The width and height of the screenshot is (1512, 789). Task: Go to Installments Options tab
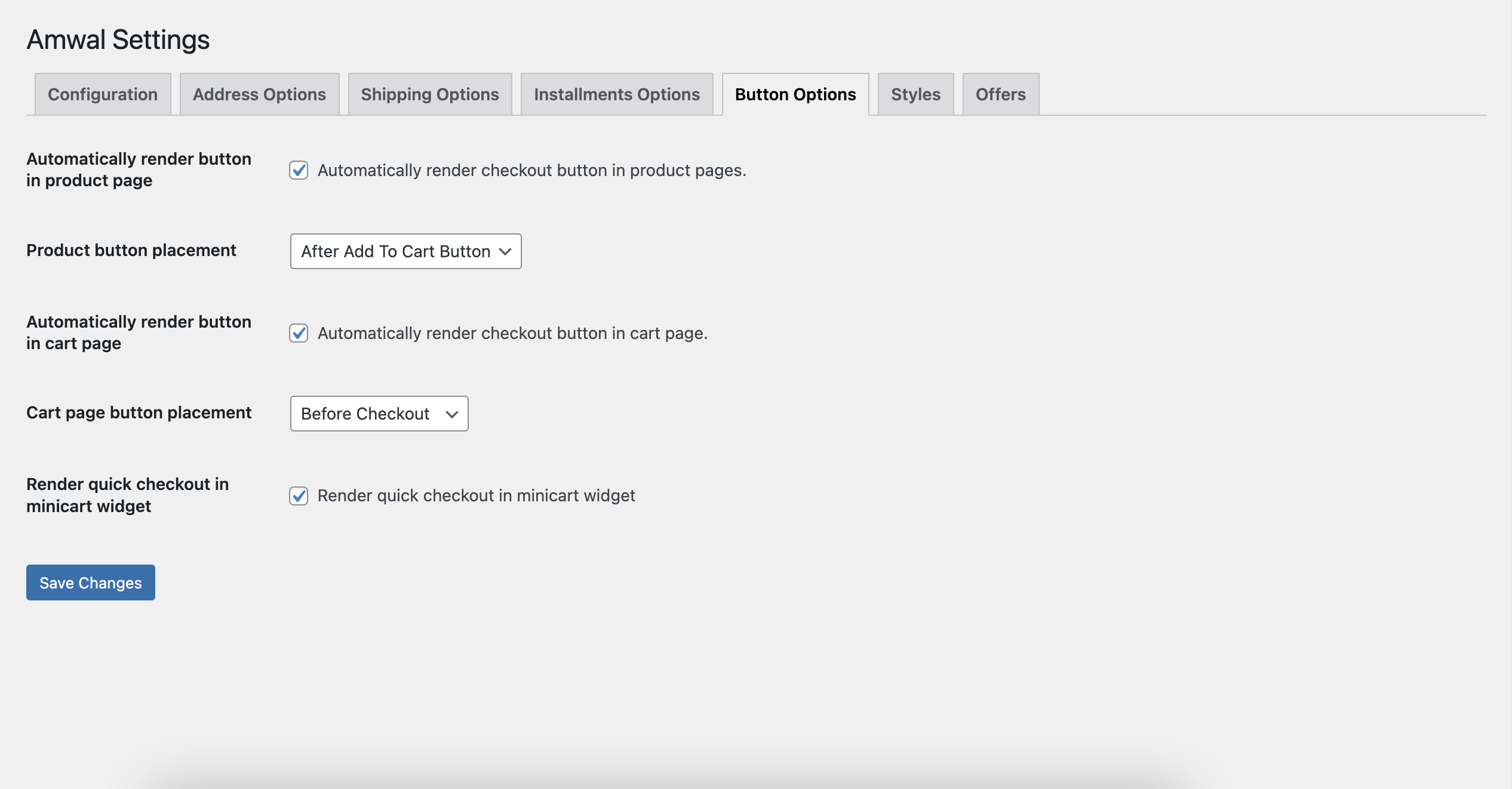point(616,94)
